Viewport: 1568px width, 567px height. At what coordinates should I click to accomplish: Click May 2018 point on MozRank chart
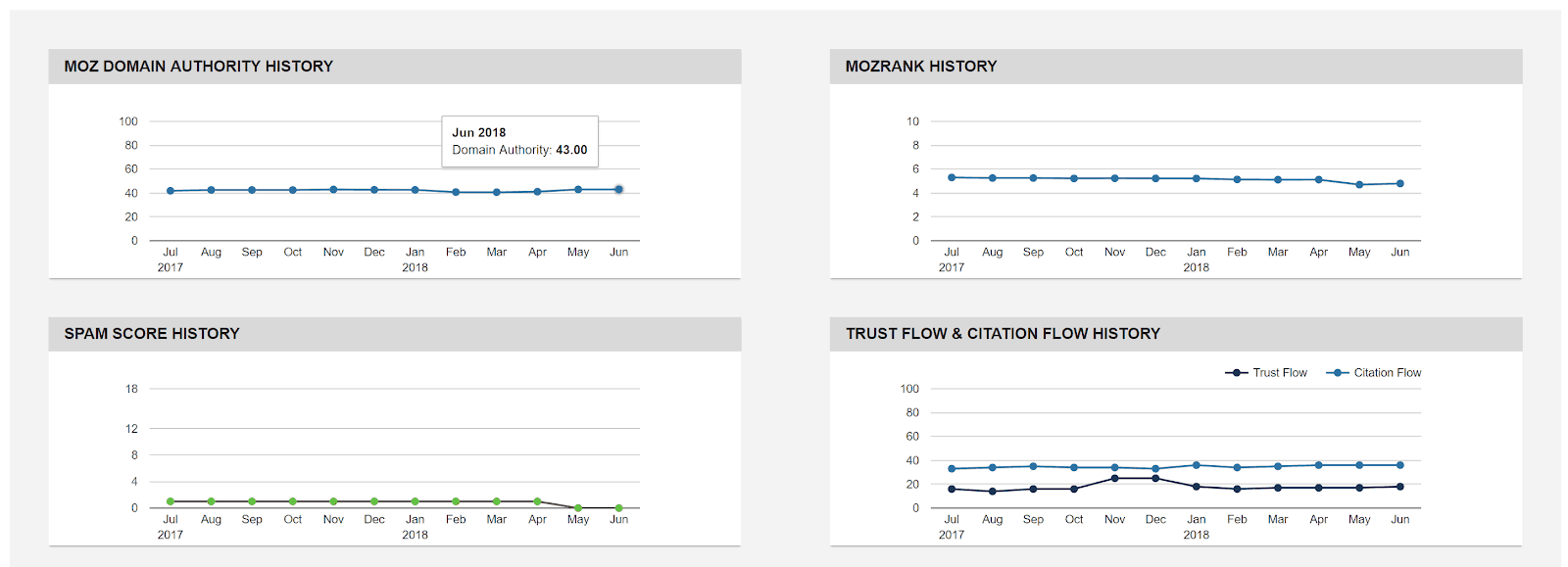1359,184
